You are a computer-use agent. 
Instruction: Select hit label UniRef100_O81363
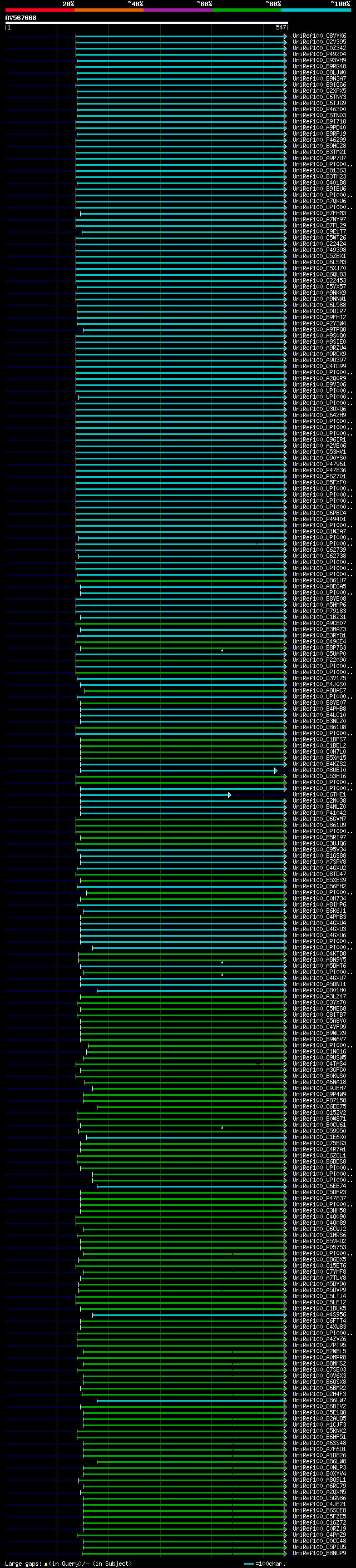pyautogui.click(x=319, y=170)
